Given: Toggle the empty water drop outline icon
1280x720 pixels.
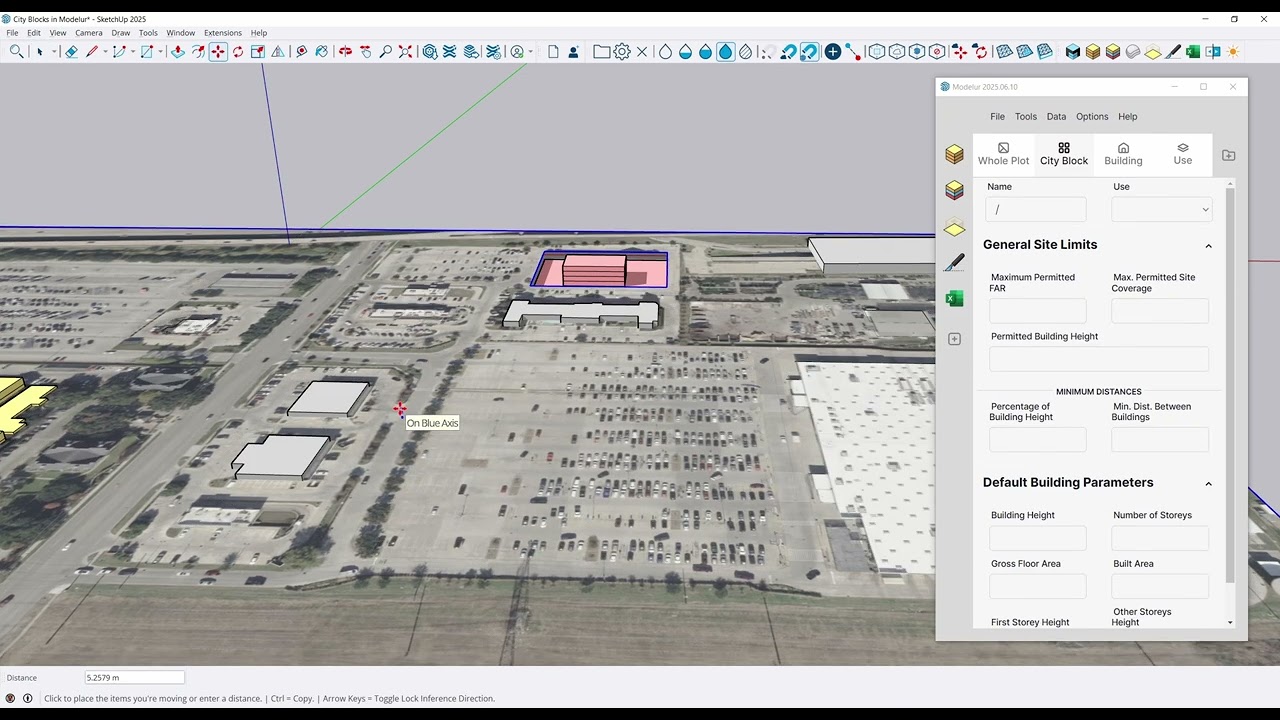Looking at the screenshot, I should pos(665,52).
